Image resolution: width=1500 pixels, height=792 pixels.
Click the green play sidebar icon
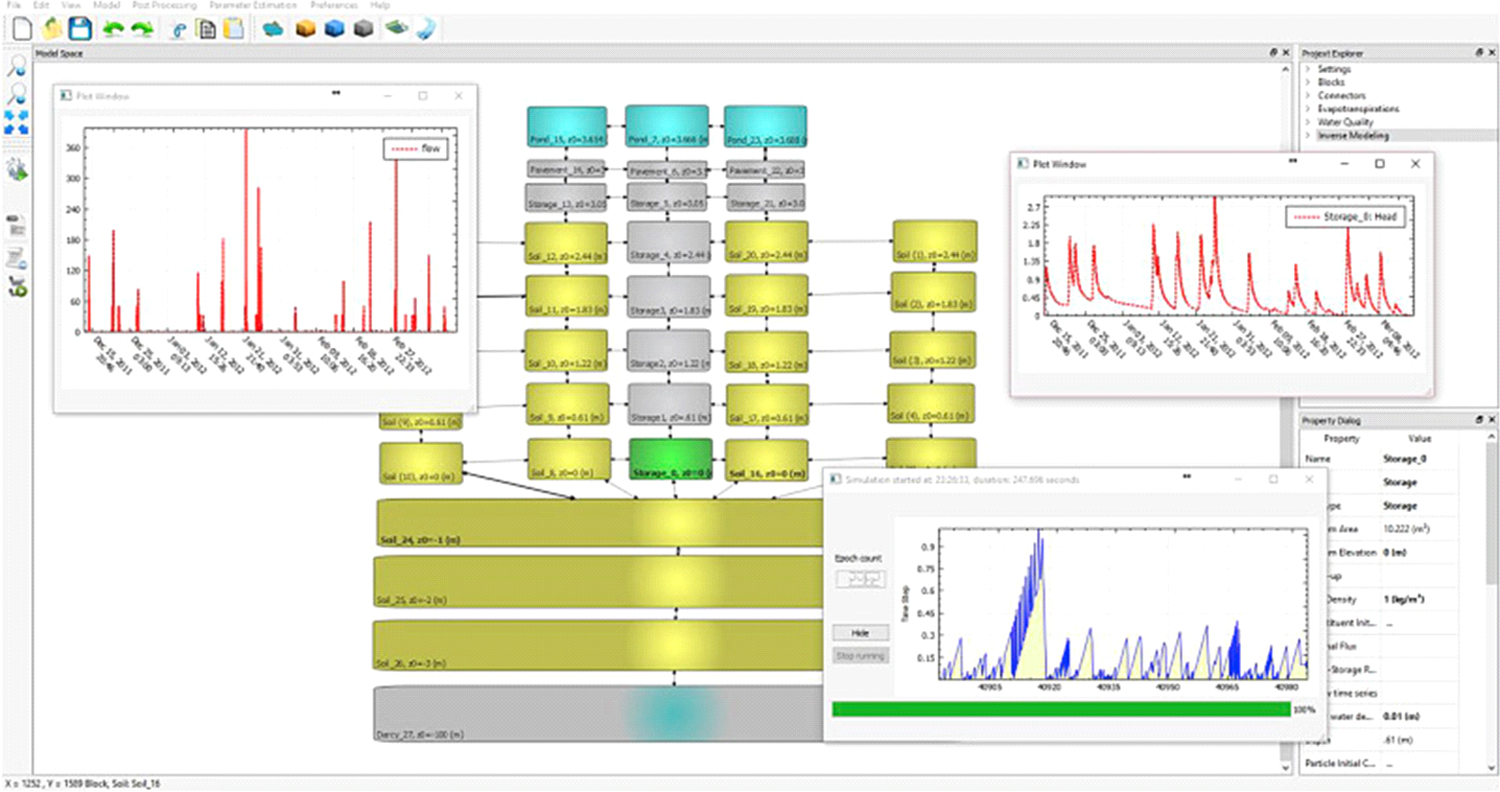tap(17, 287)
